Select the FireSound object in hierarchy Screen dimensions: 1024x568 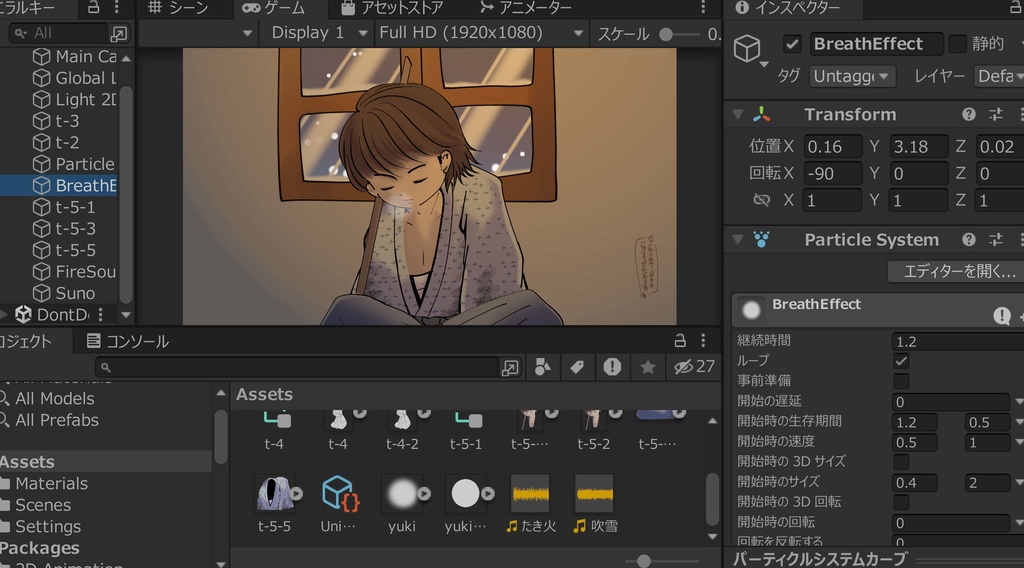[74, 272]
